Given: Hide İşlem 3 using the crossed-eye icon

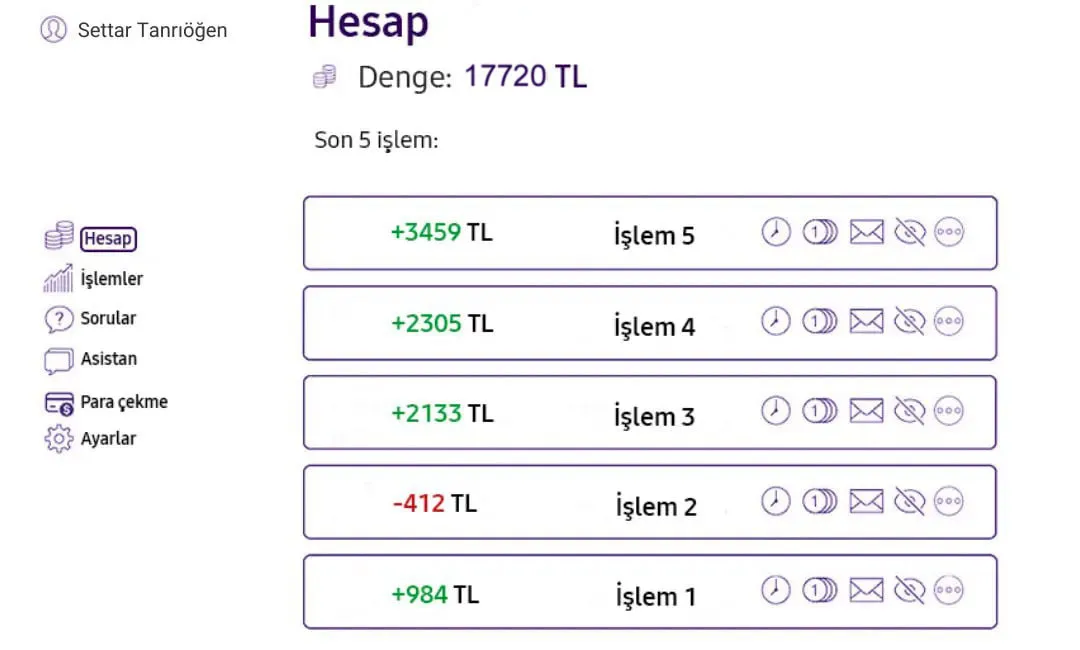Looking at the screenshot, I should [909, 411].
